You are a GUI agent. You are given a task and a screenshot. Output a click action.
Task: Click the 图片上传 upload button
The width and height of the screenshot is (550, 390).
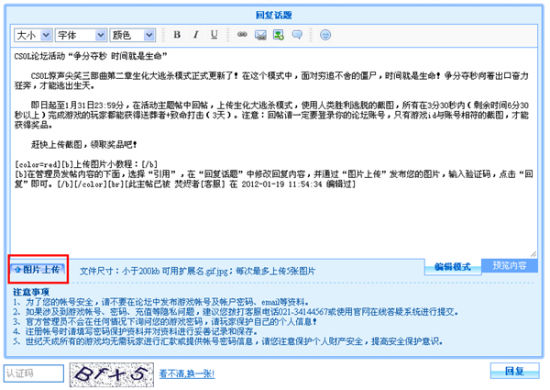pyautogui.click(x=38, y=269)
